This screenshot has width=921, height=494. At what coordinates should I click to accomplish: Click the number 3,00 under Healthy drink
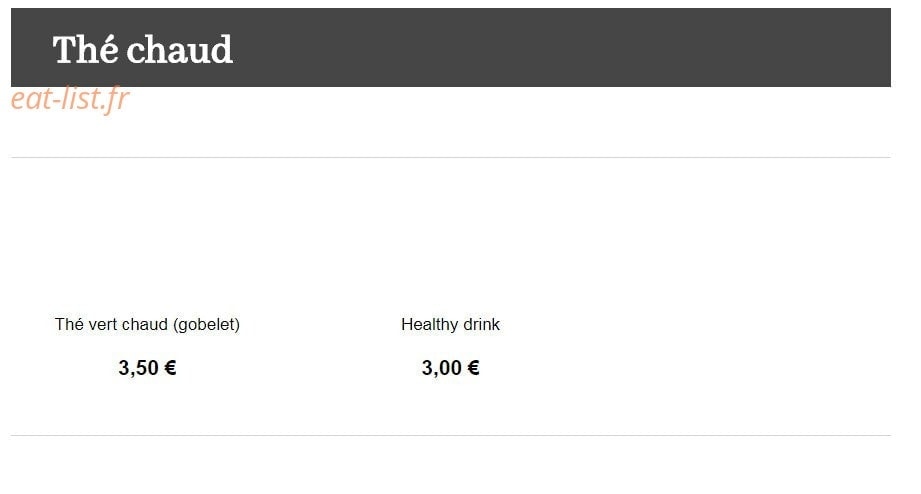coord(442,368)
